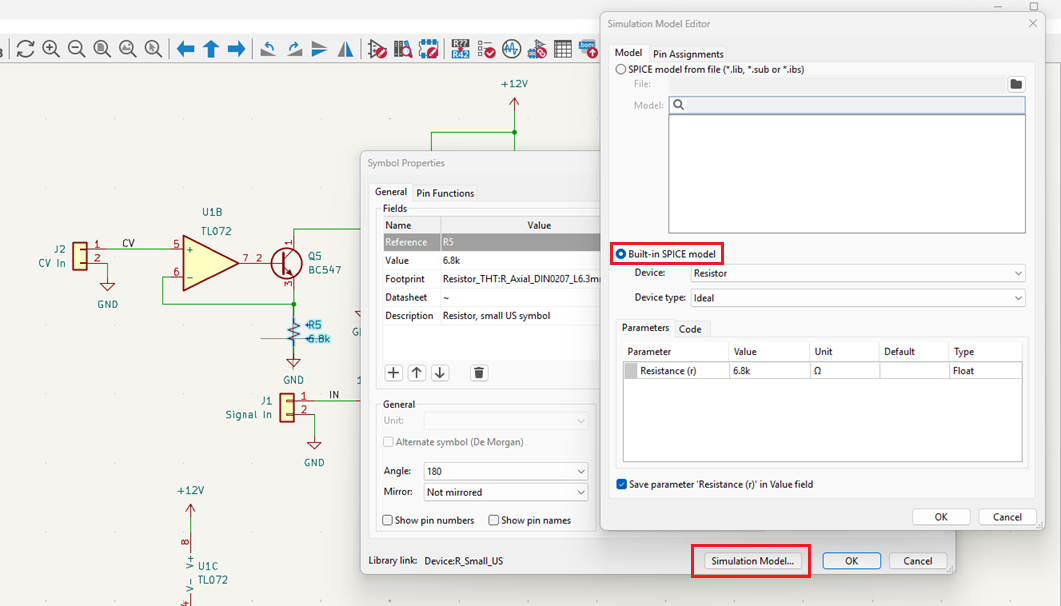Viewport: 1061px width, 606px height.
Task: Cancel the Symbol Properties dialog
Action: click(x=918, y=561)
